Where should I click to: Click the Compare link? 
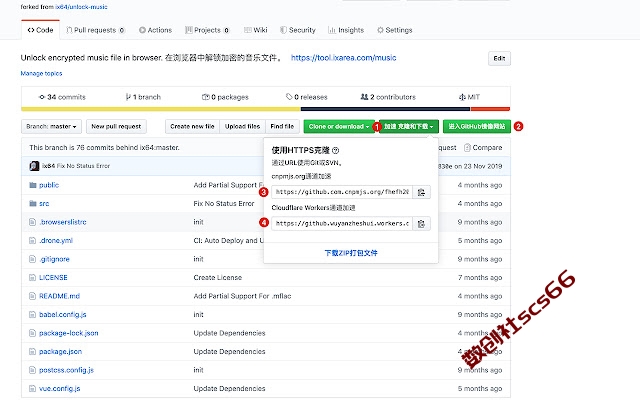[483, 147]
